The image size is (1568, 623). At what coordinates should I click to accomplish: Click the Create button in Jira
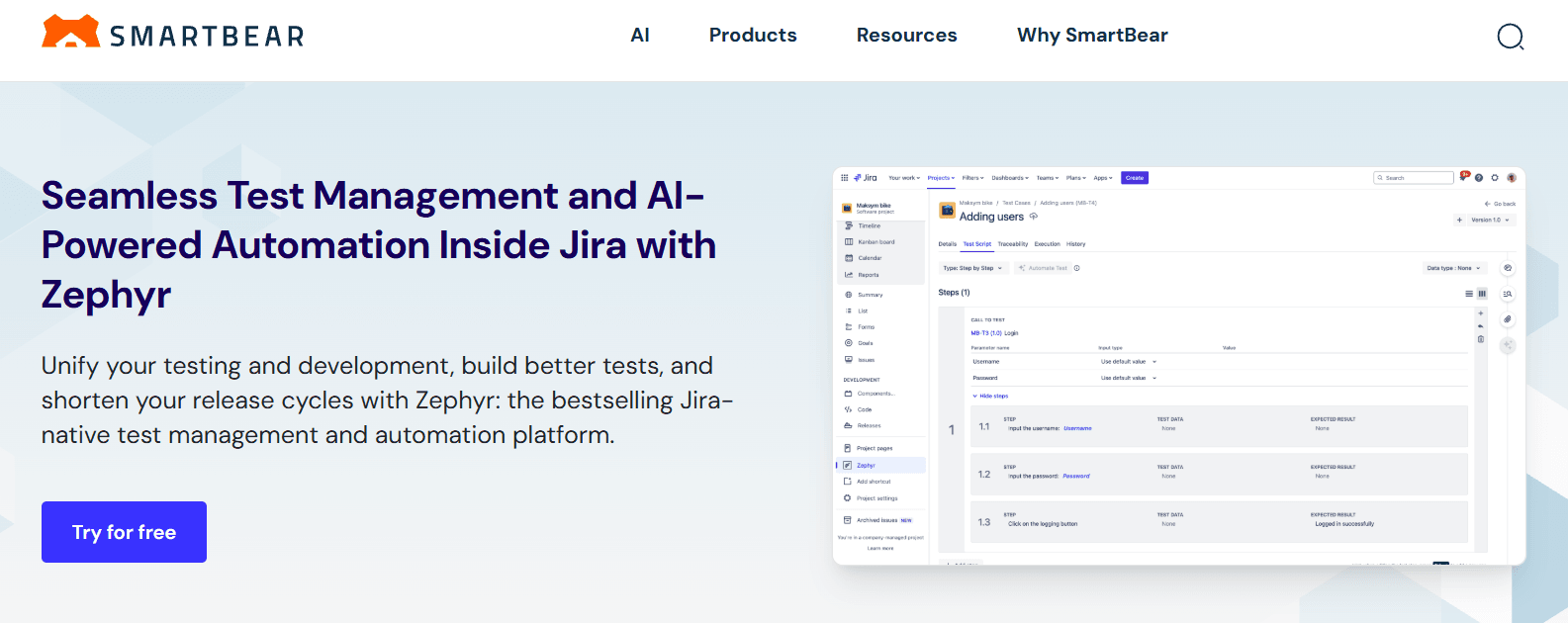pyautogui.click(x=1135, y=178)
